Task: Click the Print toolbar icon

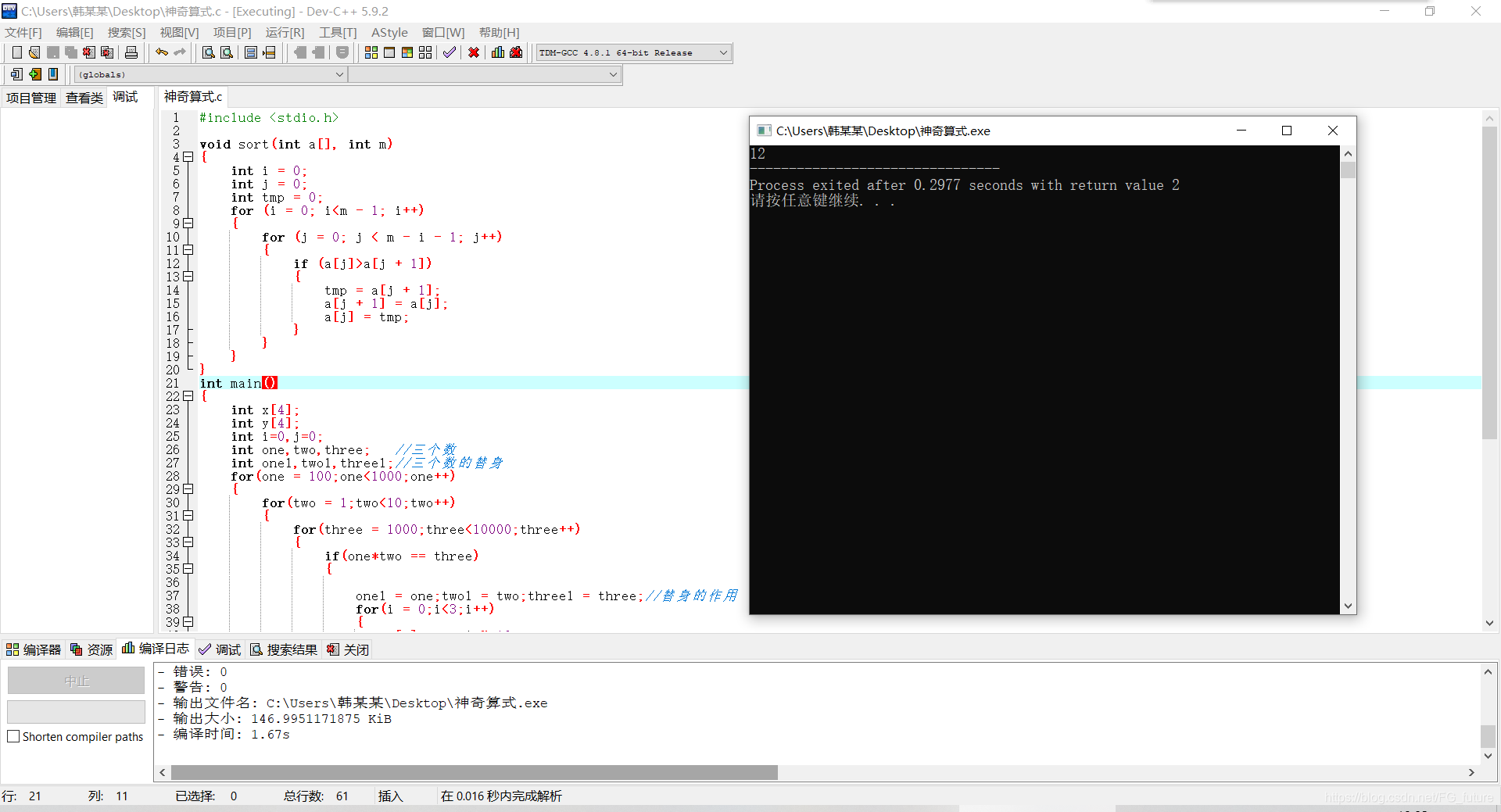Action: point(131,52)
